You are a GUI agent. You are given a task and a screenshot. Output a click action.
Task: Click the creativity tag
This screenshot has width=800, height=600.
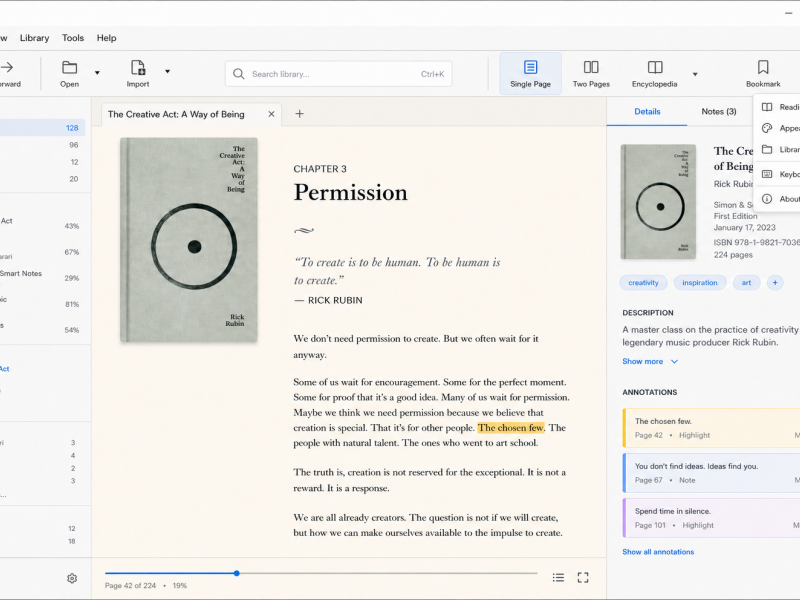643,283
